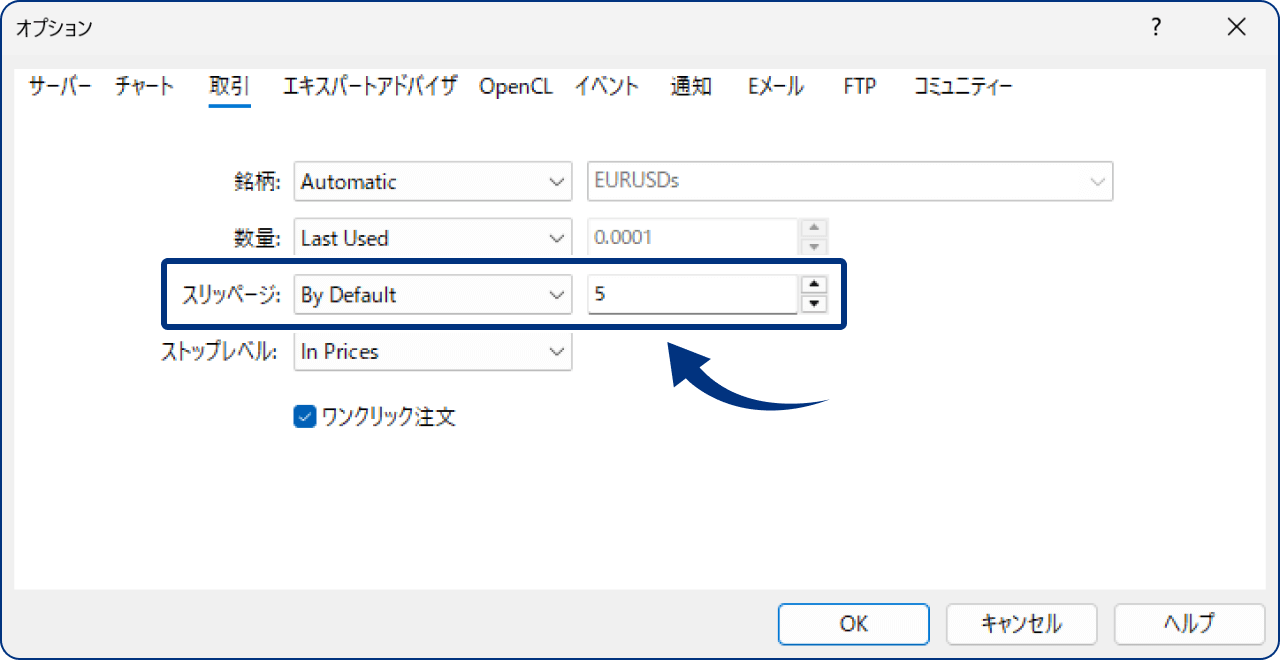Image resolution: width=1280 pixels, height=660 pixels.
Task: Open the コミュニティー tab
Action: [x=962, y=86]
